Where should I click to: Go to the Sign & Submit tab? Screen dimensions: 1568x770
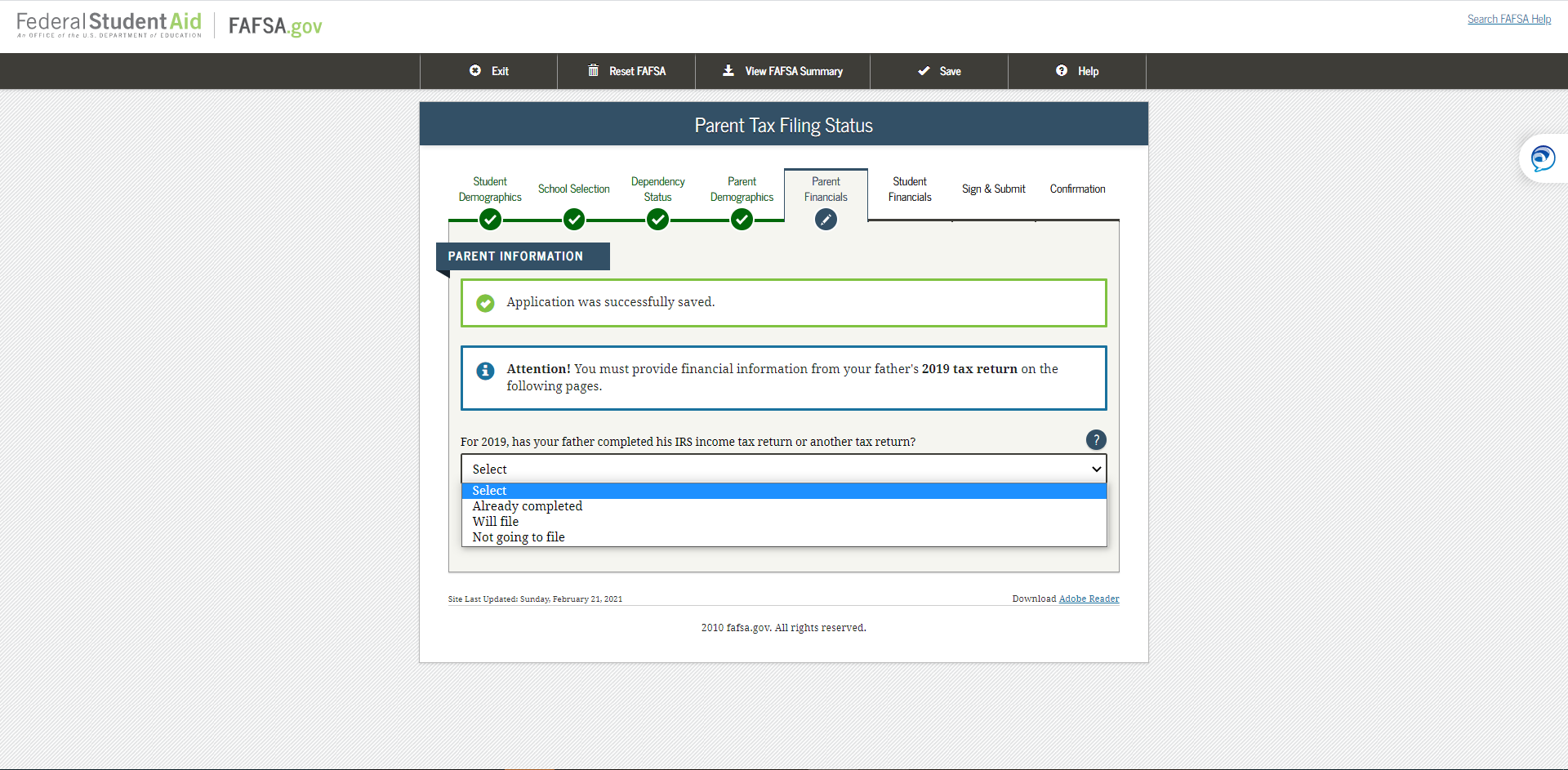pos(993,189)
